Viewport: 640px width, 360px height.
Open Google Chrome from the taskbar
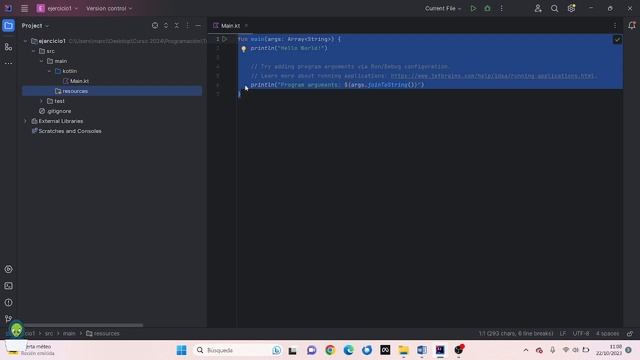point(330,350)
